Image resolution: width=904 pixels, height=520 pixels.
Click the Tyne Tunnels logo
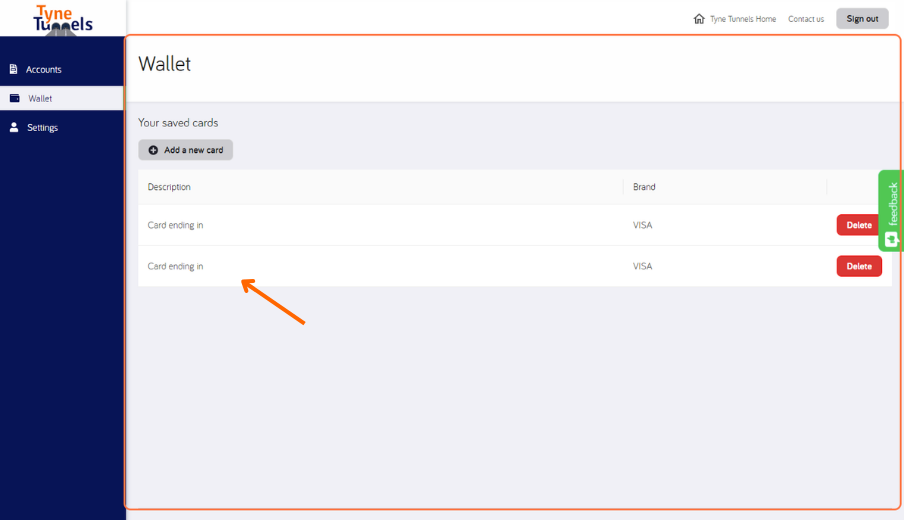pyautogui.click(x=63, y=20)
